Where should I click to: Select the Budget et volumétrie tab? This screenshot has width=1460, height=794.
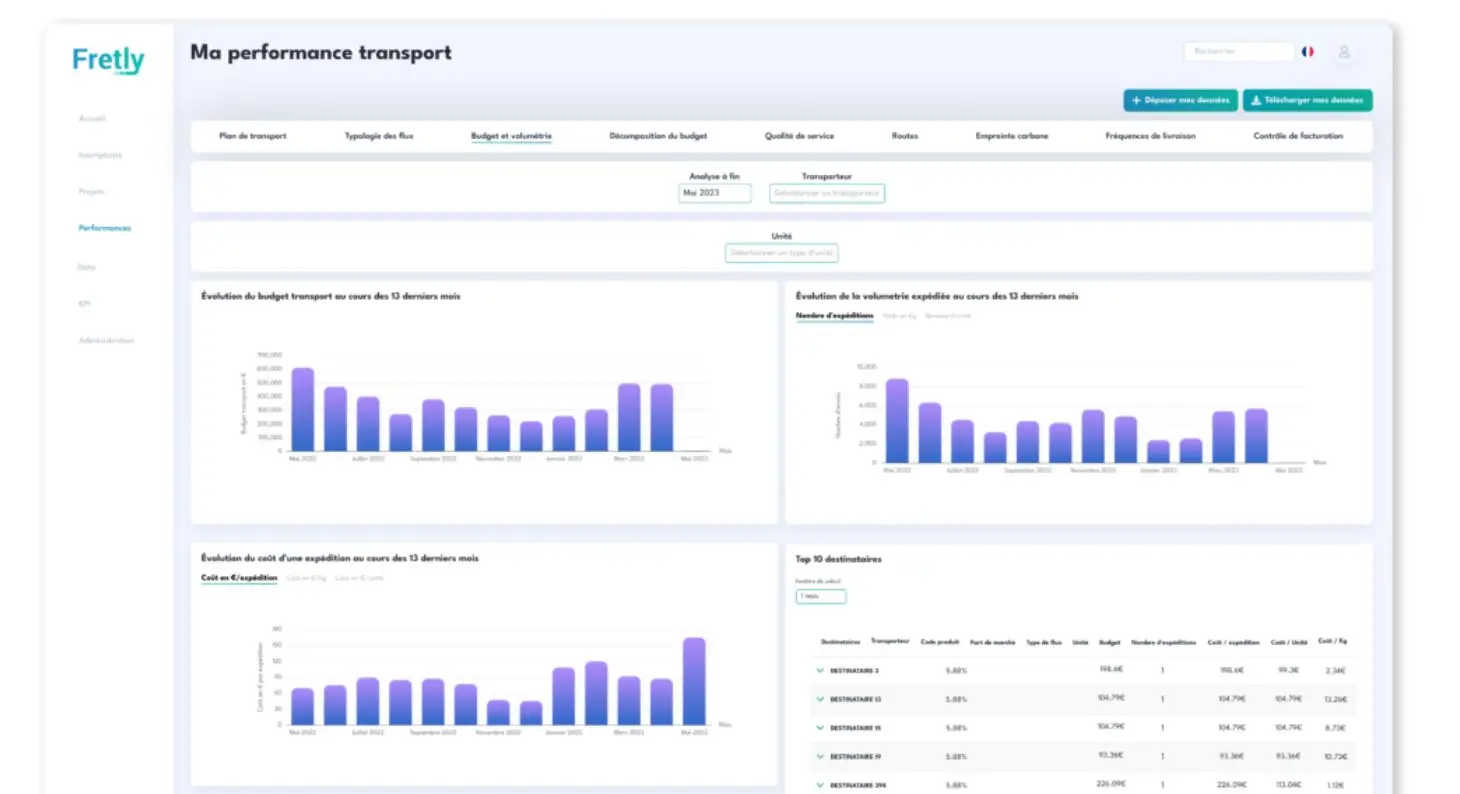tap(511, 136)
